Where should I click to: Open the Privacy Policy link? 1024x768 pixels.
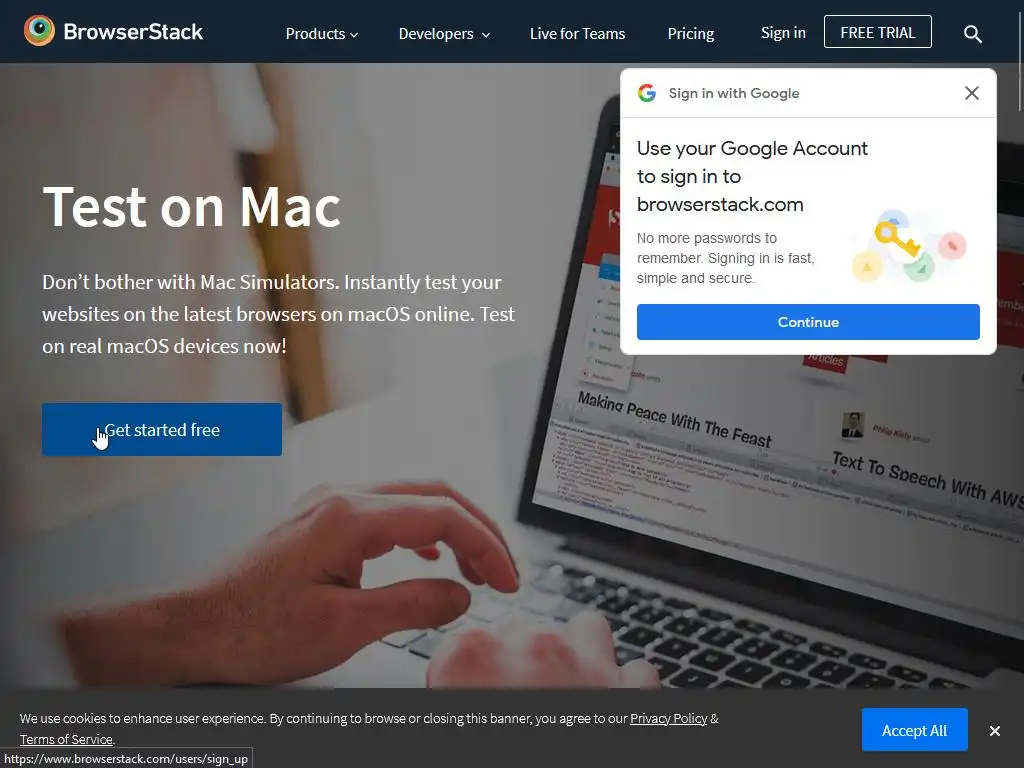668,718
